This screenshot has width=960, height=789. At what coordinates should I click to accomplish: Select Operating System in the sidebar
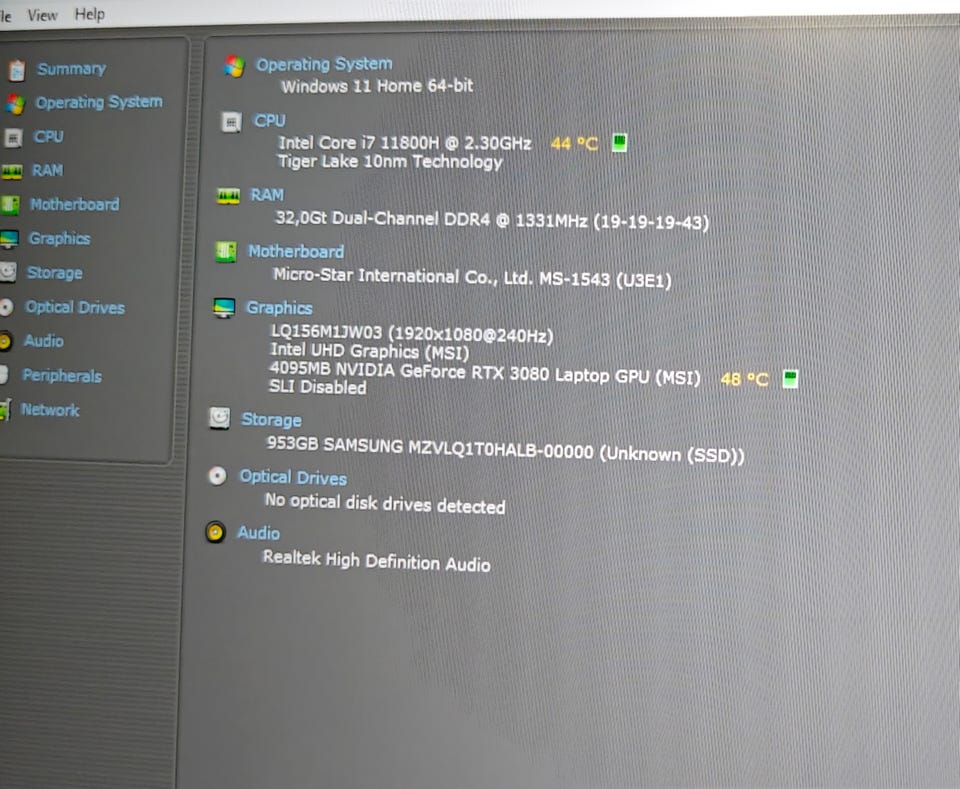[x=99, y=102]
